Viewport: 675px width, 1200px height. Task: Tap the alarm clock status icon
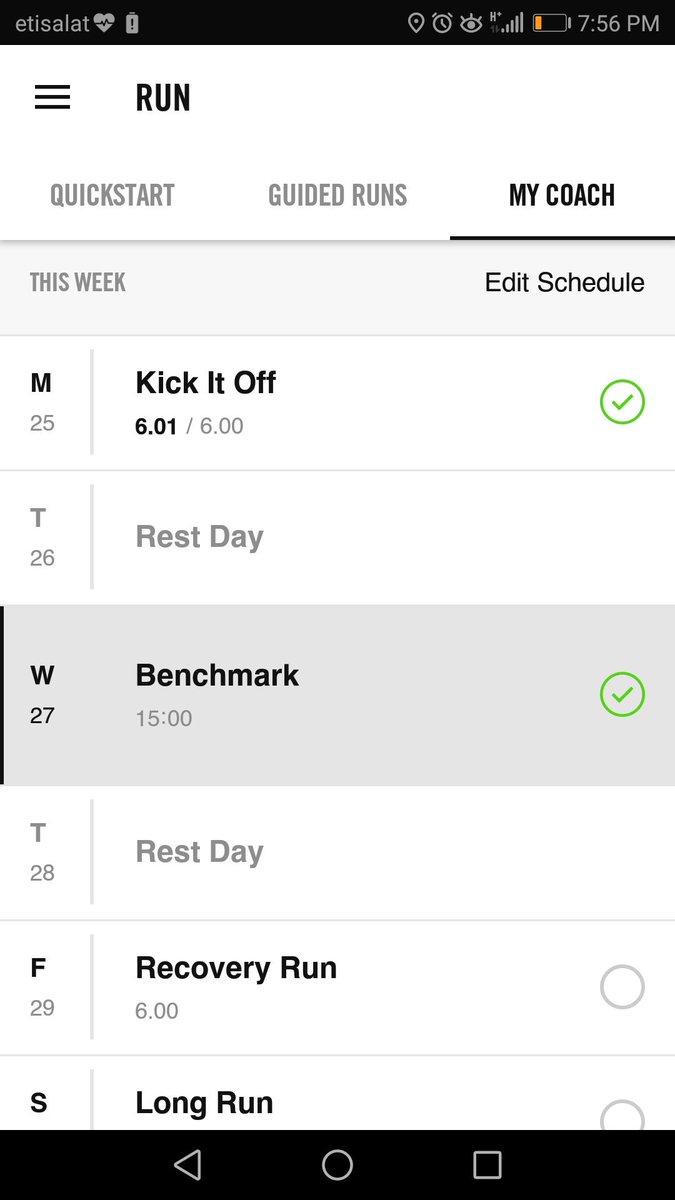442,23
